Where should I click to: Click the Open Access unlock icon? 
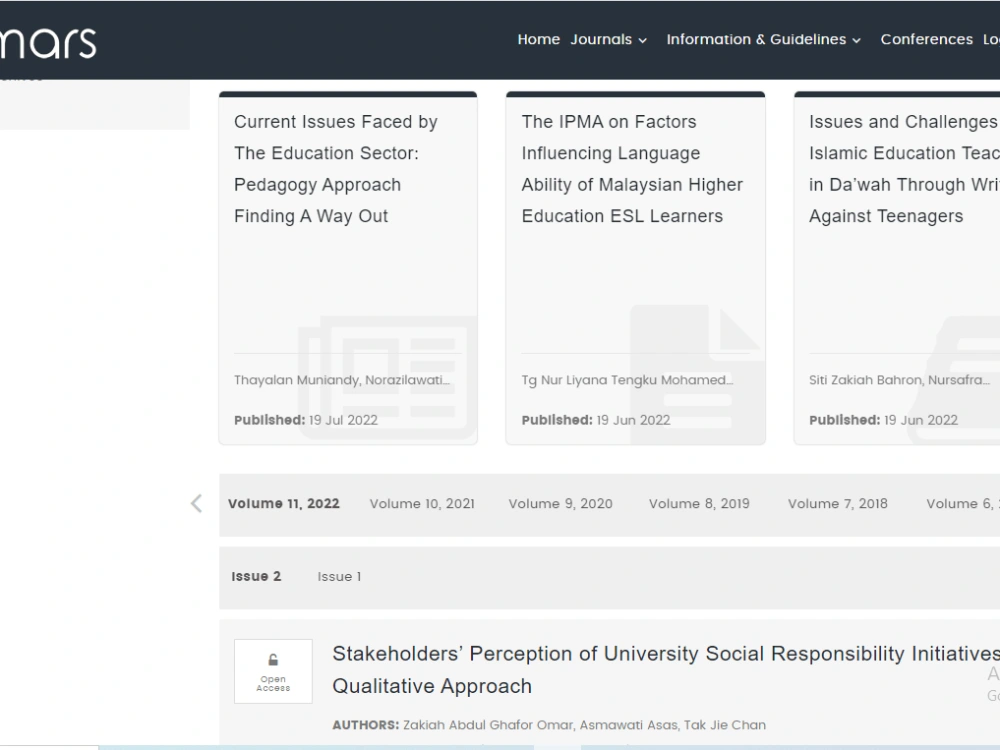click(273, 660)
